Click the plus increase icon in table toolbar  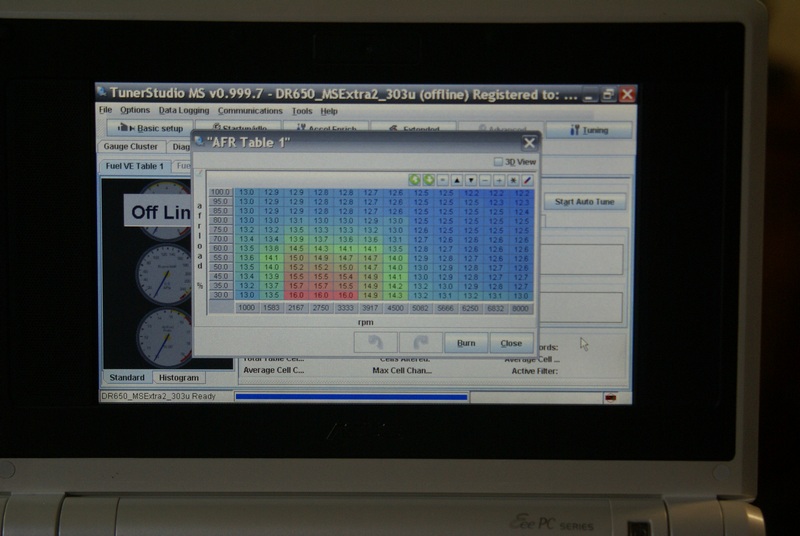[499, 180]
